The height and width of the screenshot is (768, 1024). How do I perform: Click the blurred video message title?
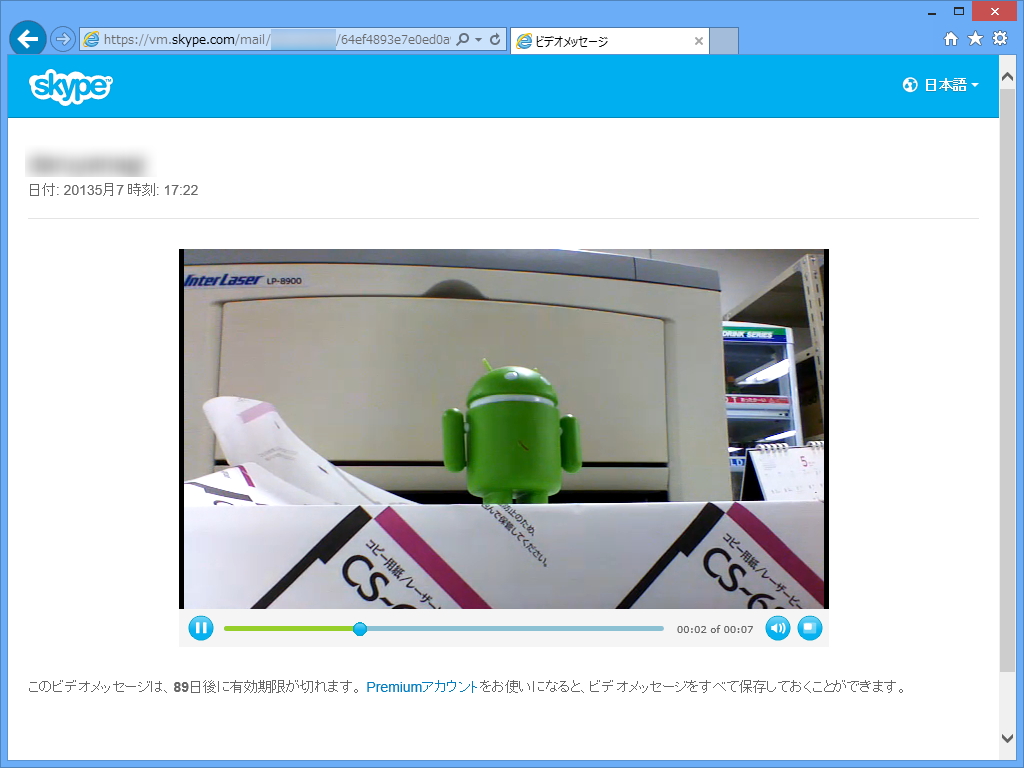point(88,163)
